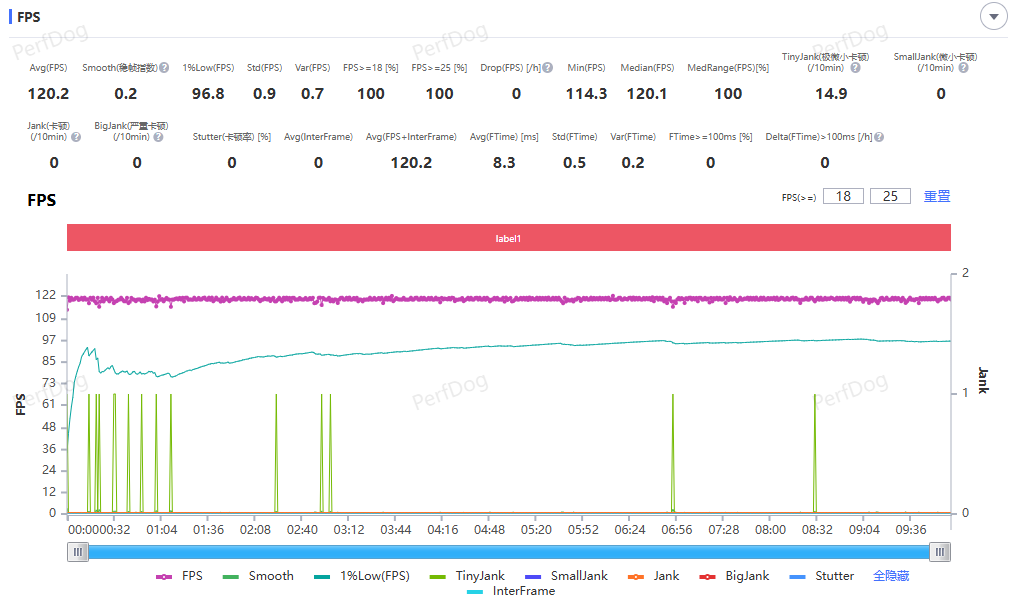This screenshot has width=1019, height=602.
Task: Open TinyJank help question mark icon
Action: click(x=855, y=68)
